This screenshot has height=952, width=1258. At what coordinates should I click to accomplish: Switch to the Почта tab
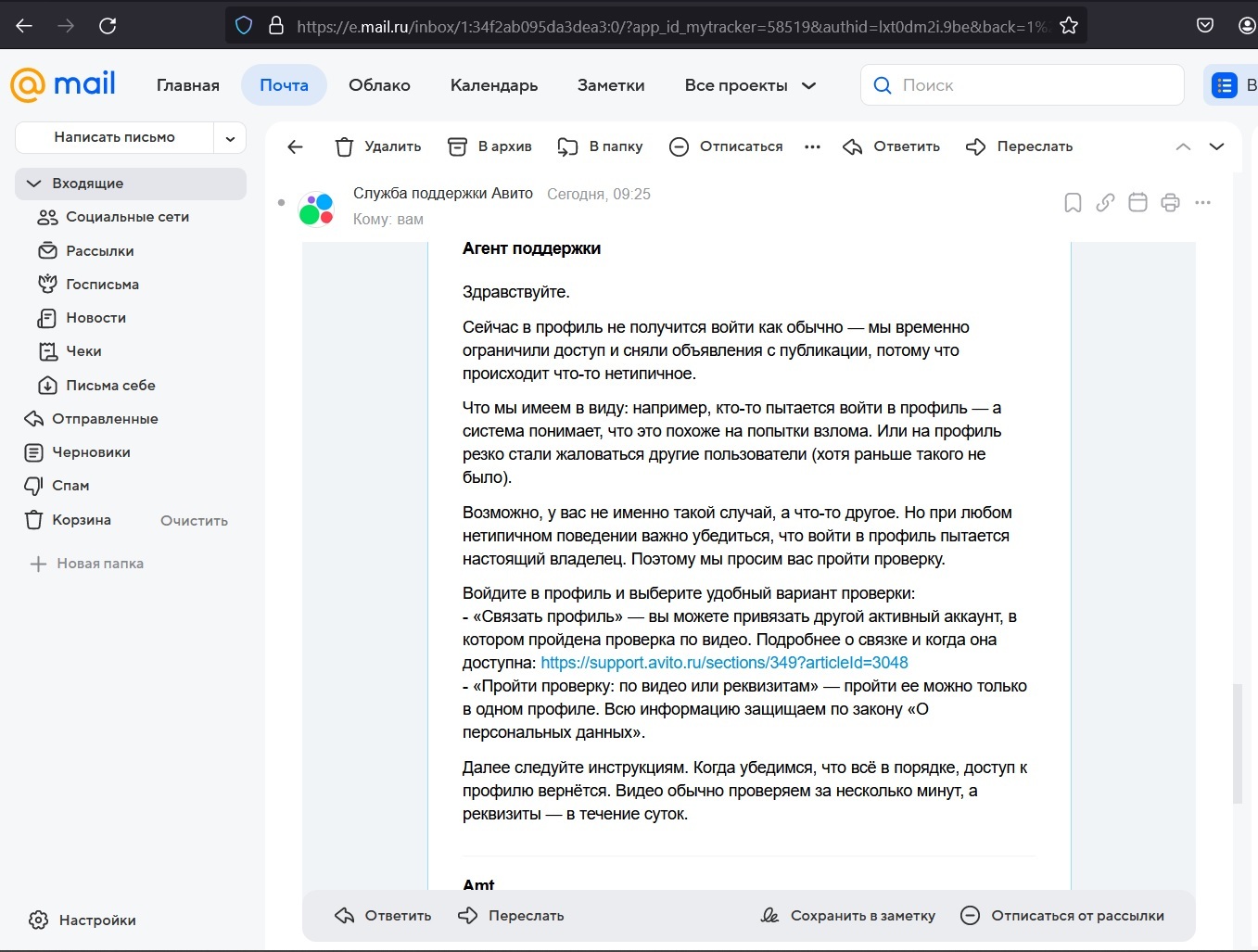click(284, 85)
